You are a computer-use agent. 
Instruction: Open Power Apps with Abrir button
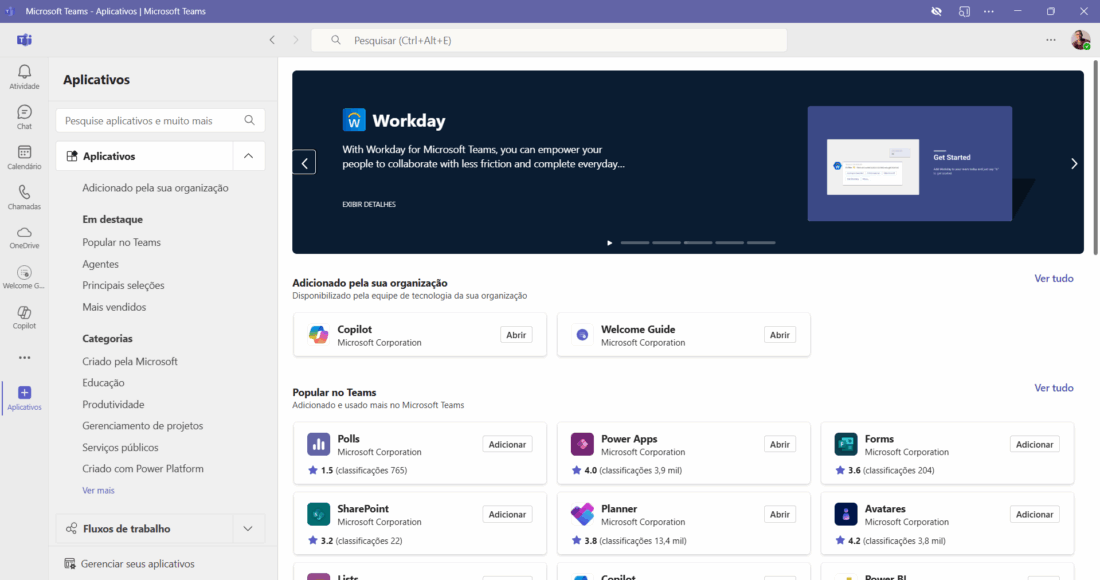coord(779,445)
